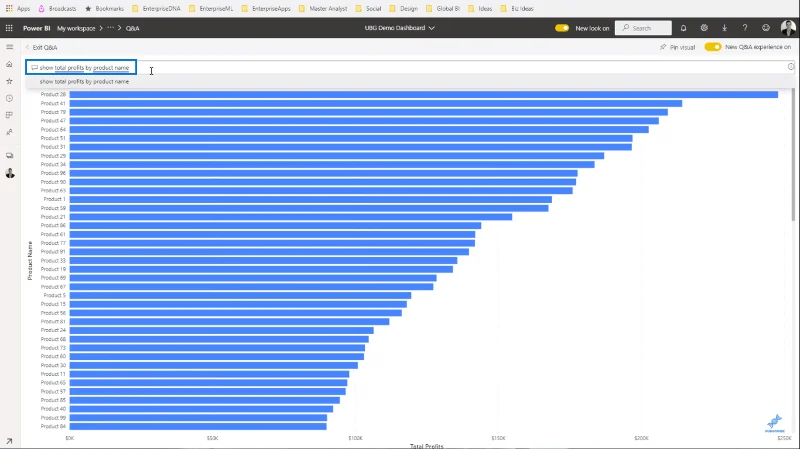Open the Broadcasts bookmark

pyautogui.click(x=57, y=9)
